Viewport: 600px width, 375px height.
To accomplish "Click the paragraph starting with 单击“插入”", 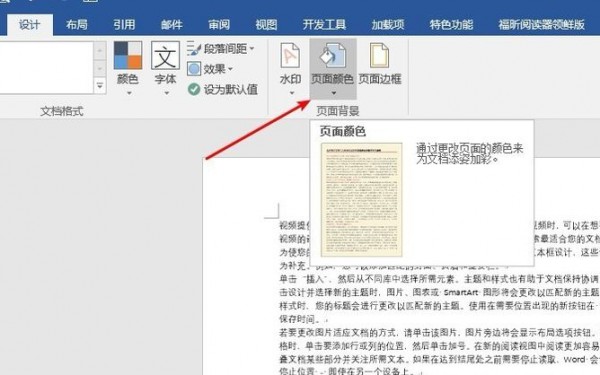I will click(x=439, y=298).
